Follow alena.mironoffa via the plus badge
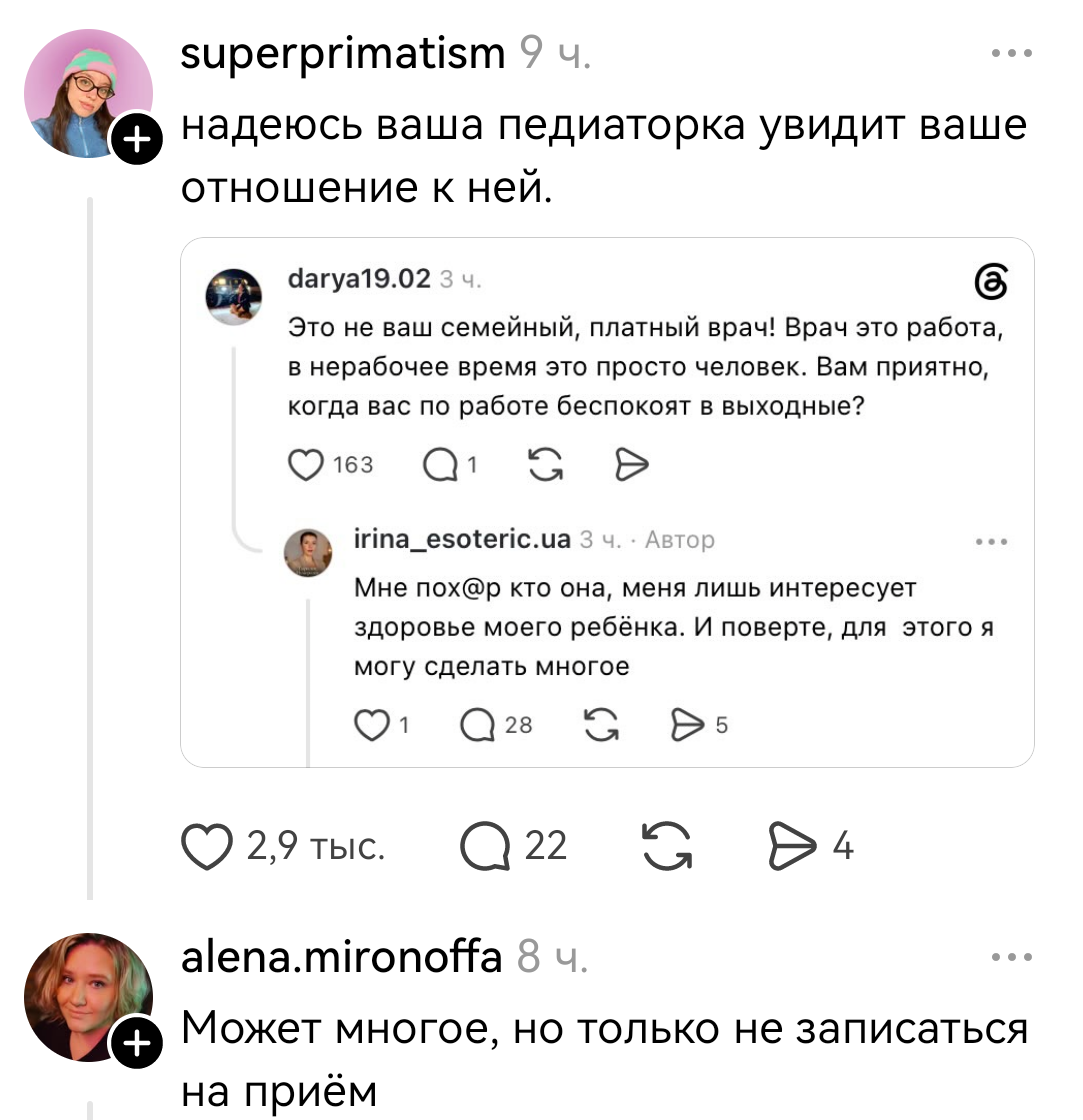 click(x=136, y=1042)
